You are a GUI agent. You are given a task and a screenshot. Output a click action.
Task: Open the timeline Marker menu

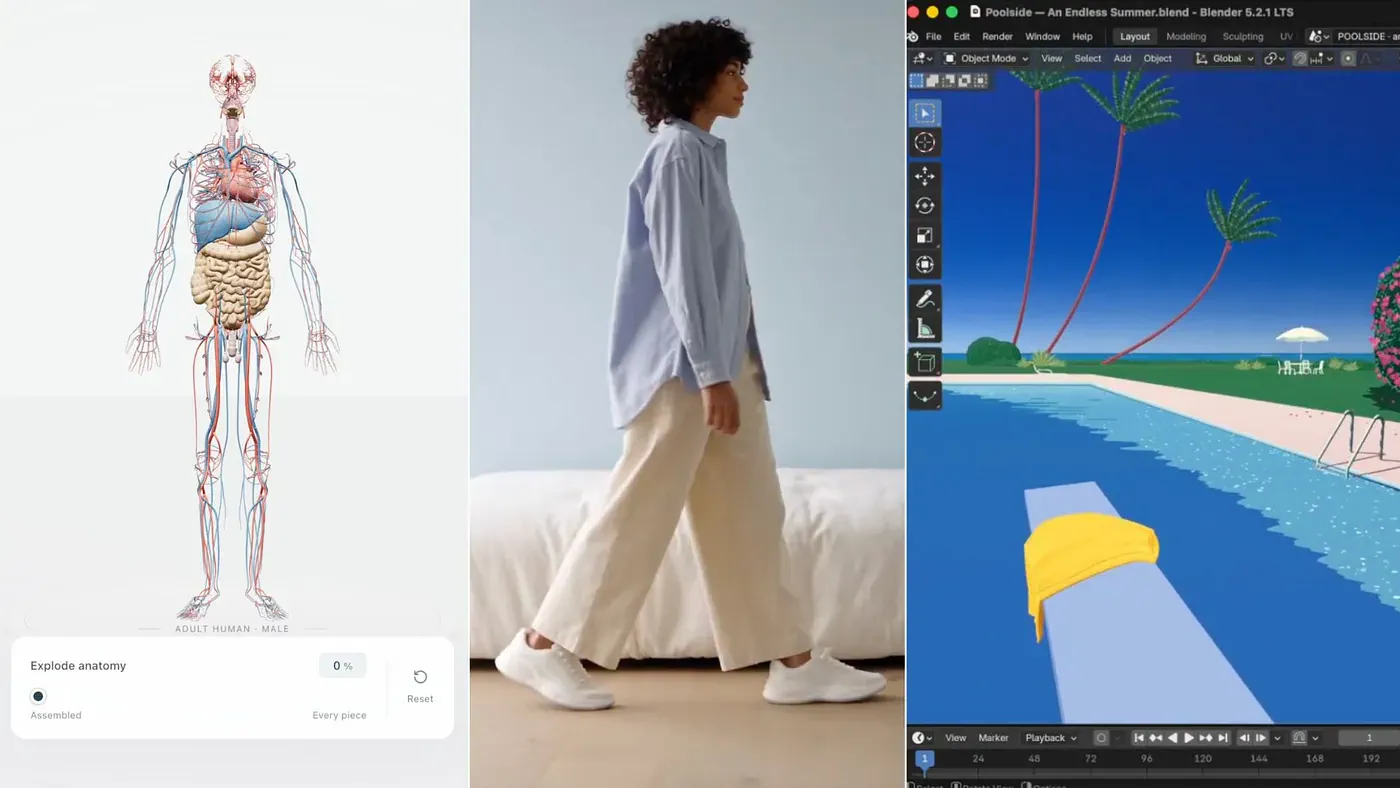click(994, 738)
